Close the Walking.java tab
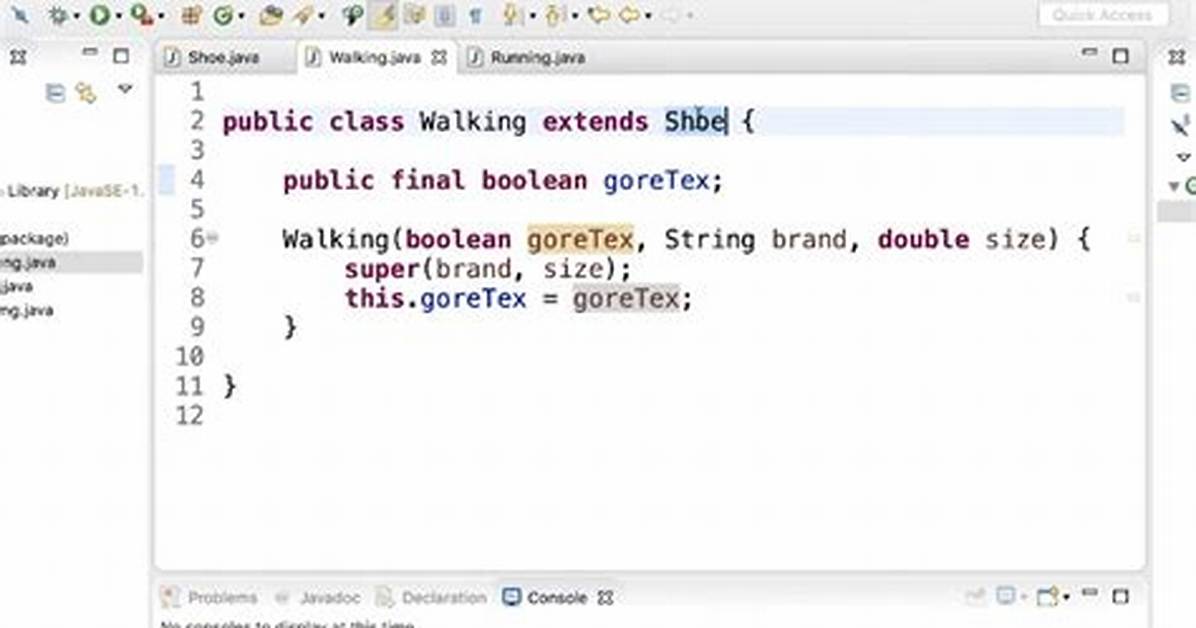Image resolution: width=1196 pixels, height=628 pixels. 439,57
